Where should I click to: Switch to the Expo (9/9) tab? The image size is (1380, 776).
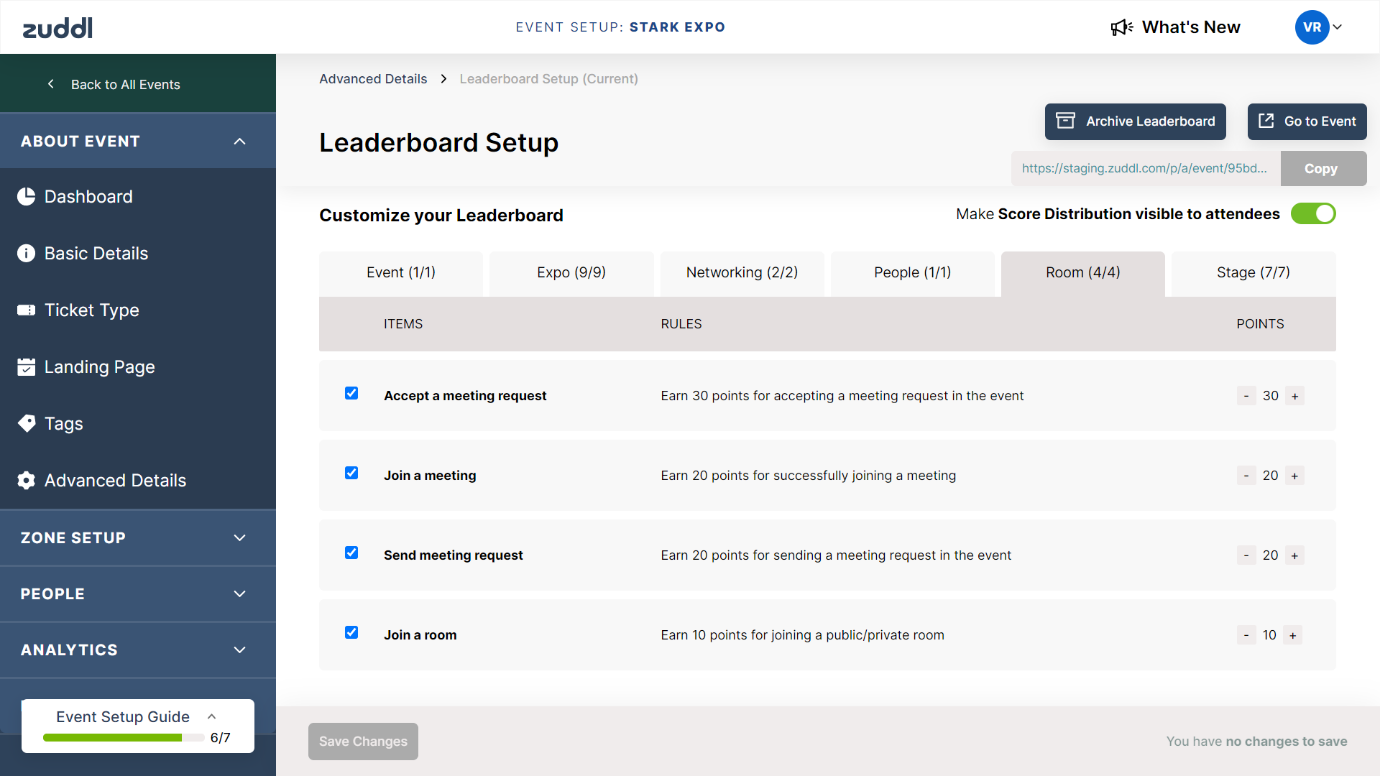571,273
